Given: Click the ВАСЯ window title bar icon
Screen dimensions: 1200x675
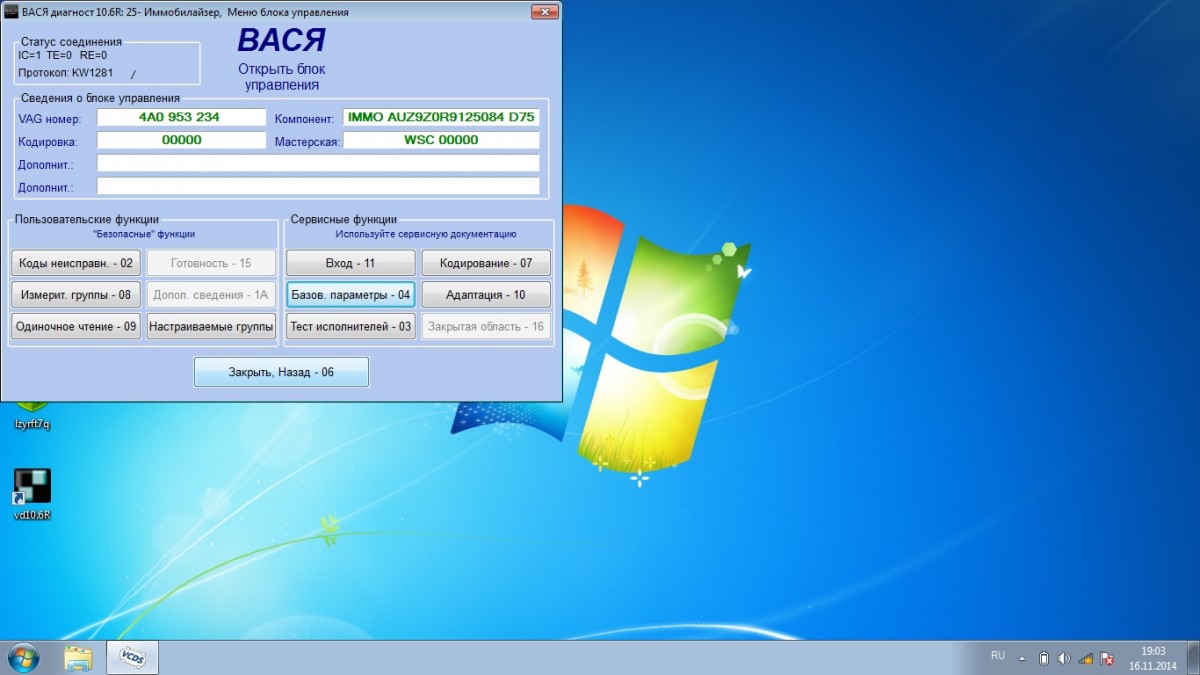Looking at the screenshot, I should pyautogui.click(x=11, y=11).
